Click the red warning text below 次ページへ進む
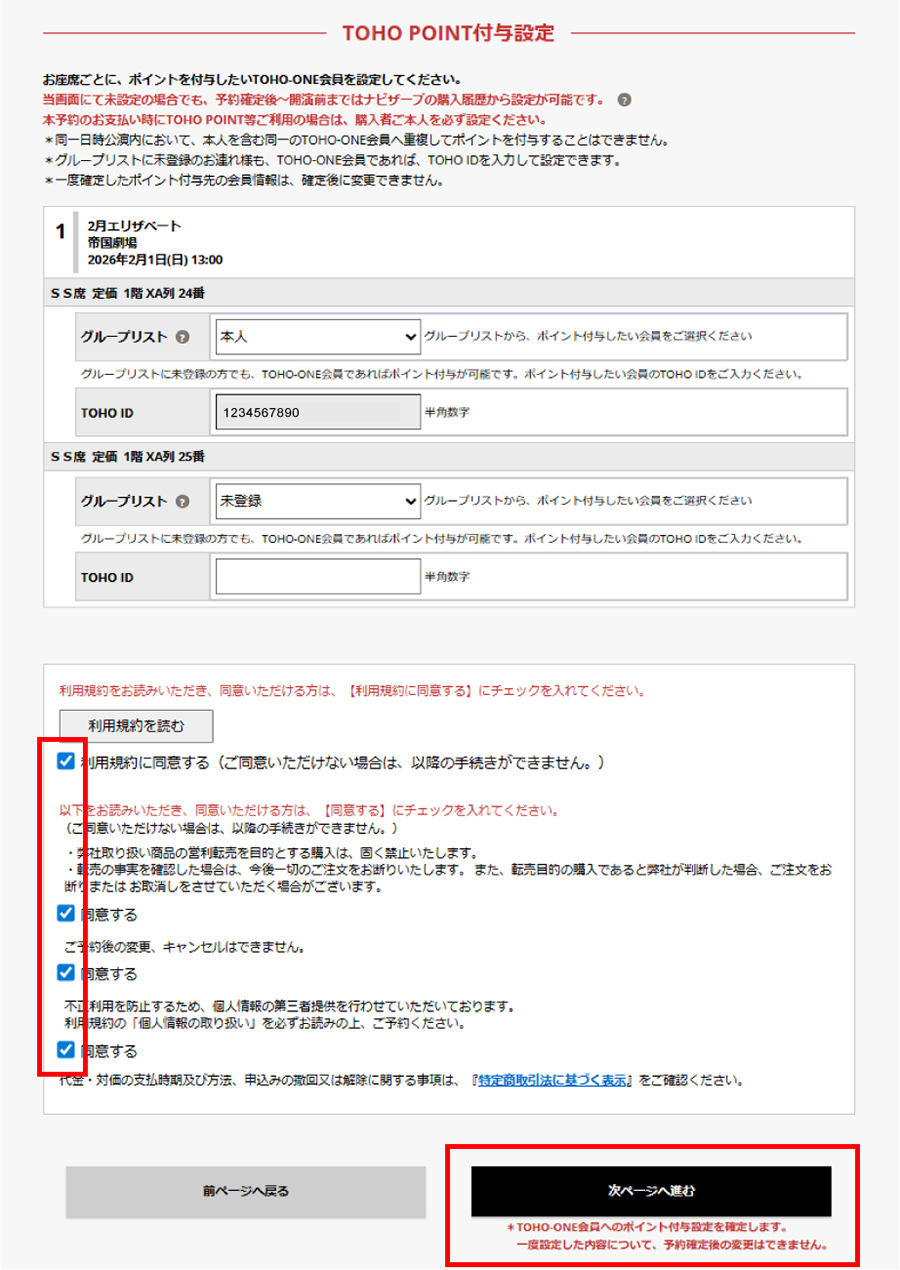Viewport: 900px width, 1270px height. 651,1236
